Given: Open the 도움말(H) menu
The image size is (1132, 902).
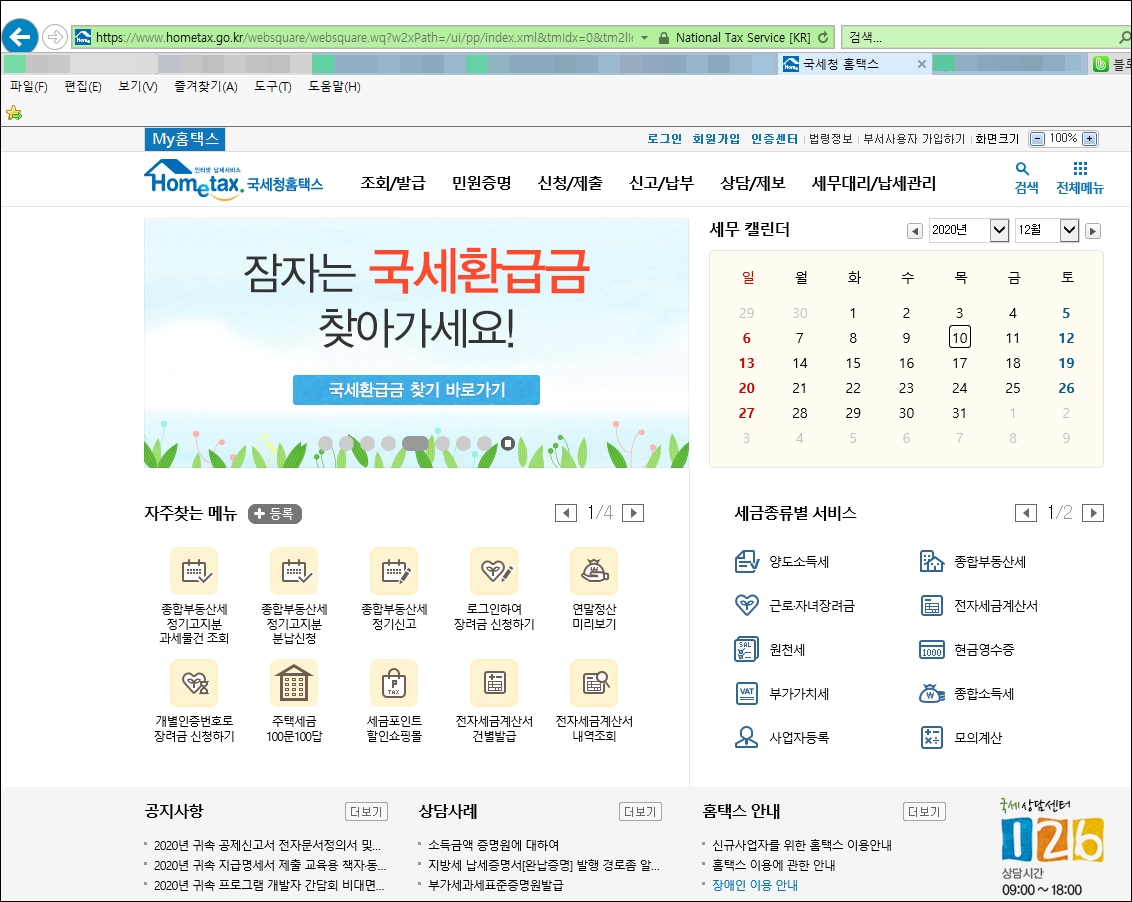Looking at the screenshot, I should [334, 87].
